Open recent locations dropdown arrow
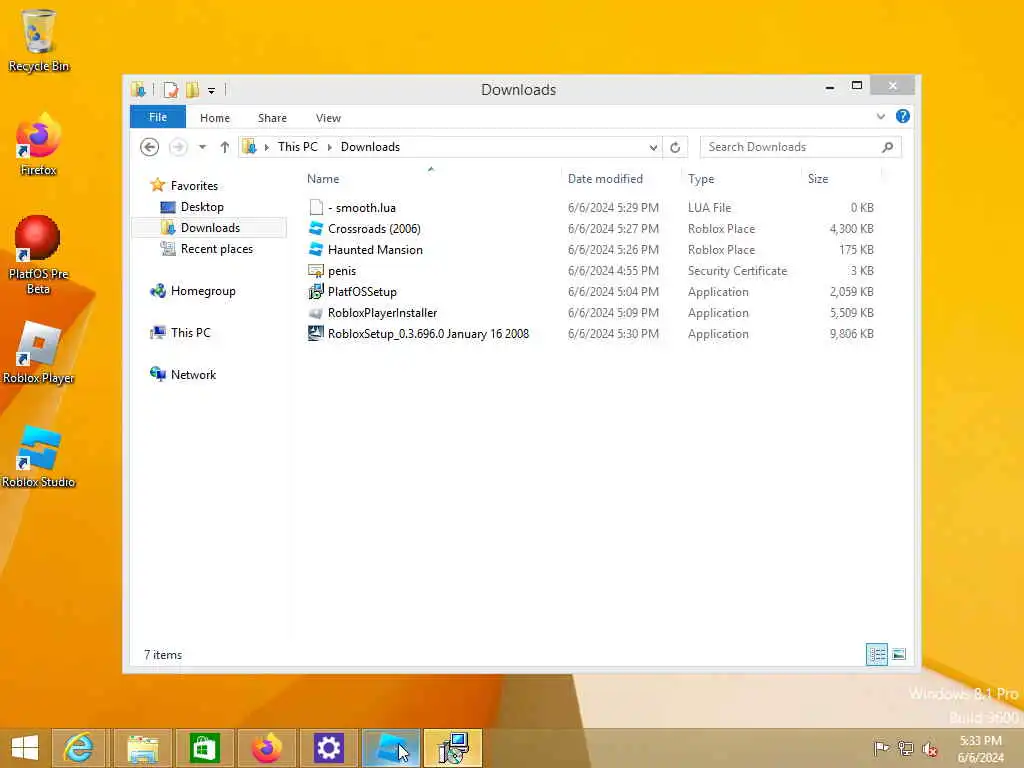This screenshot has height=768, width=1024. 202,147
